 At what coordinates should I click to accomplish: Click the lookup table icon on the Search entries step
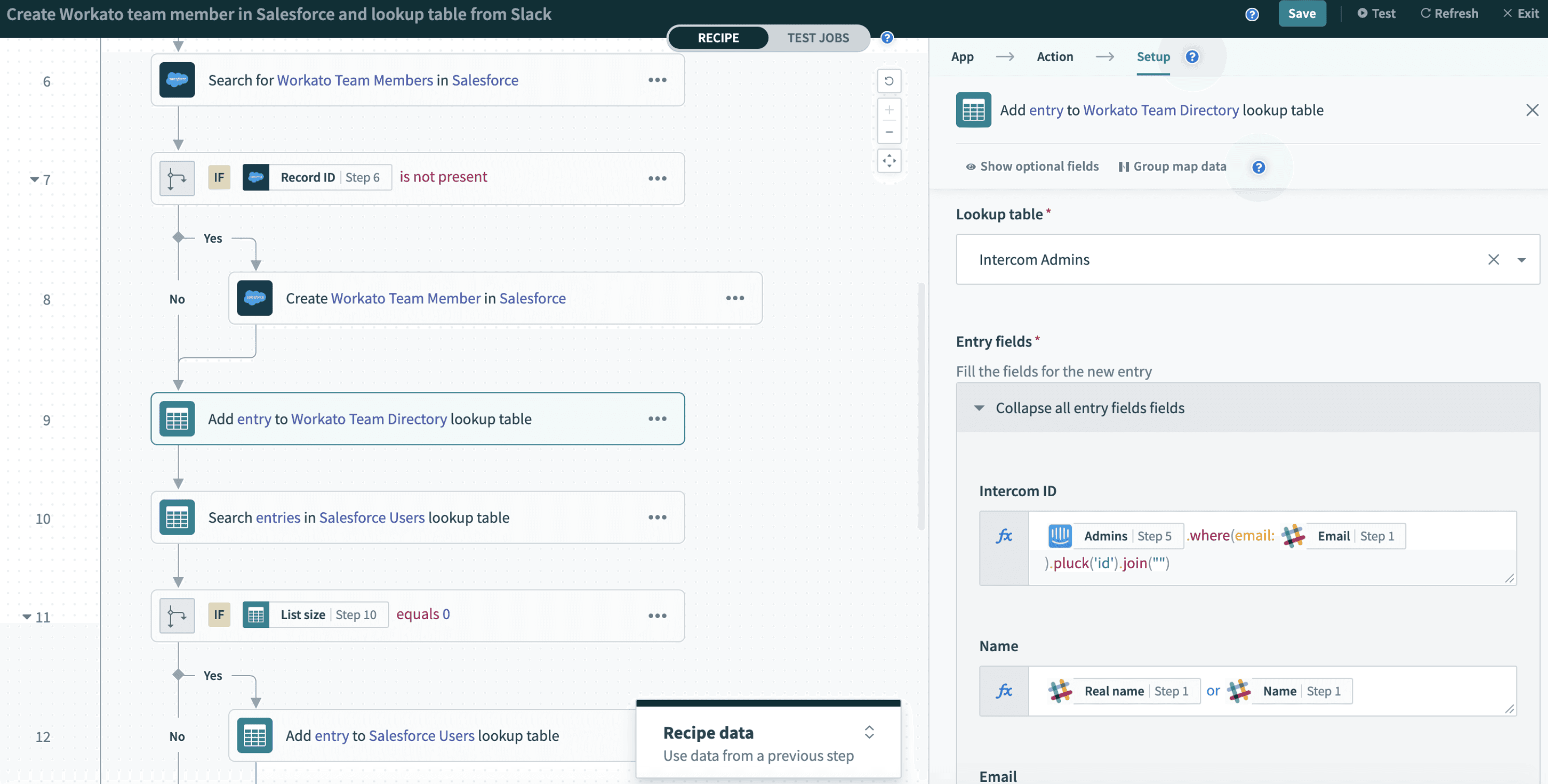[177, 517]
